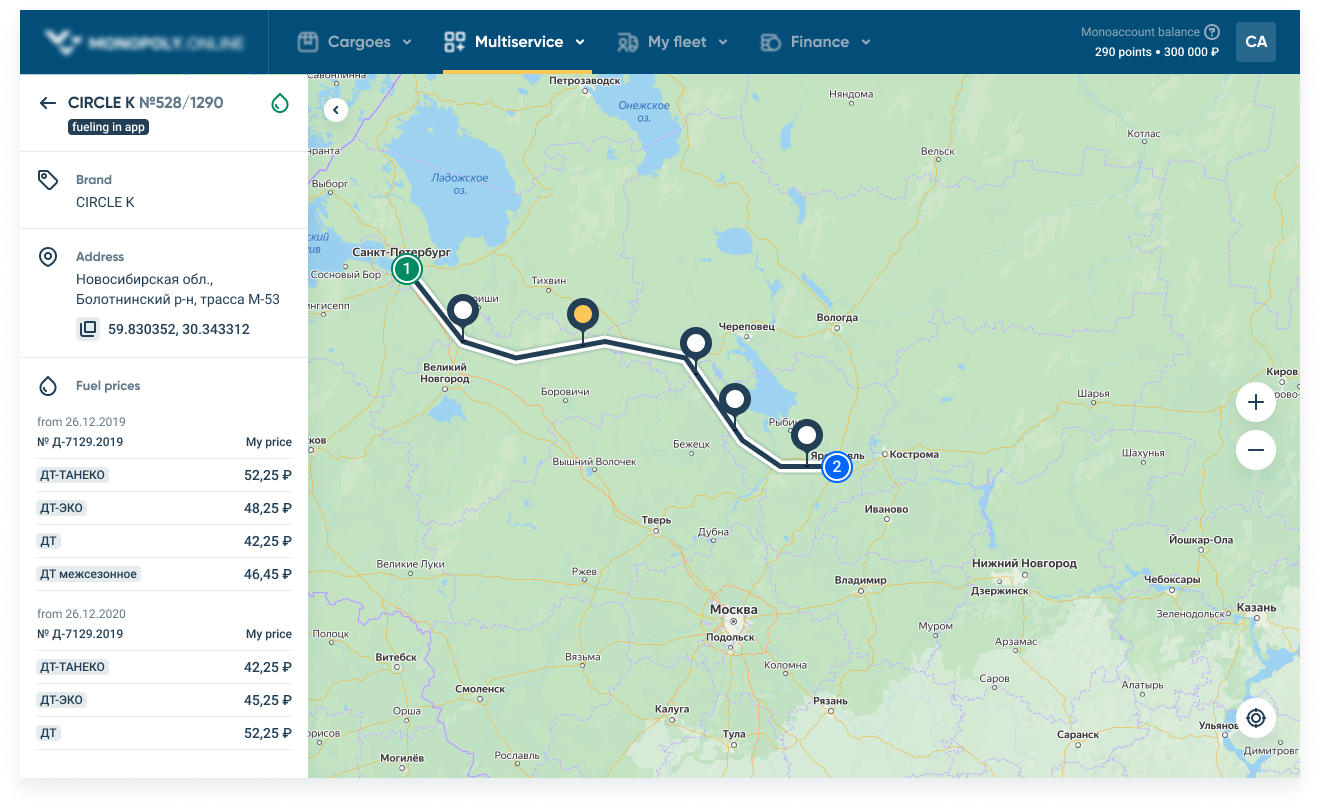Click the blue route end marker 2

(x=837, y=466)
